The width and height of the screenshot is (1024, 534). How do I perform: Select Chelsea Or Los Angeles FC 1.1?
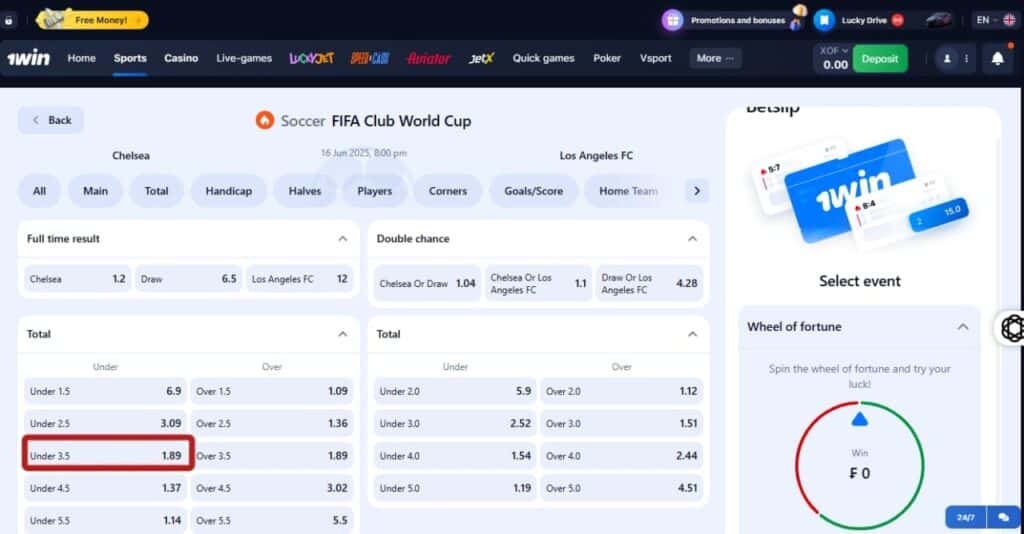tap(538, 283)
